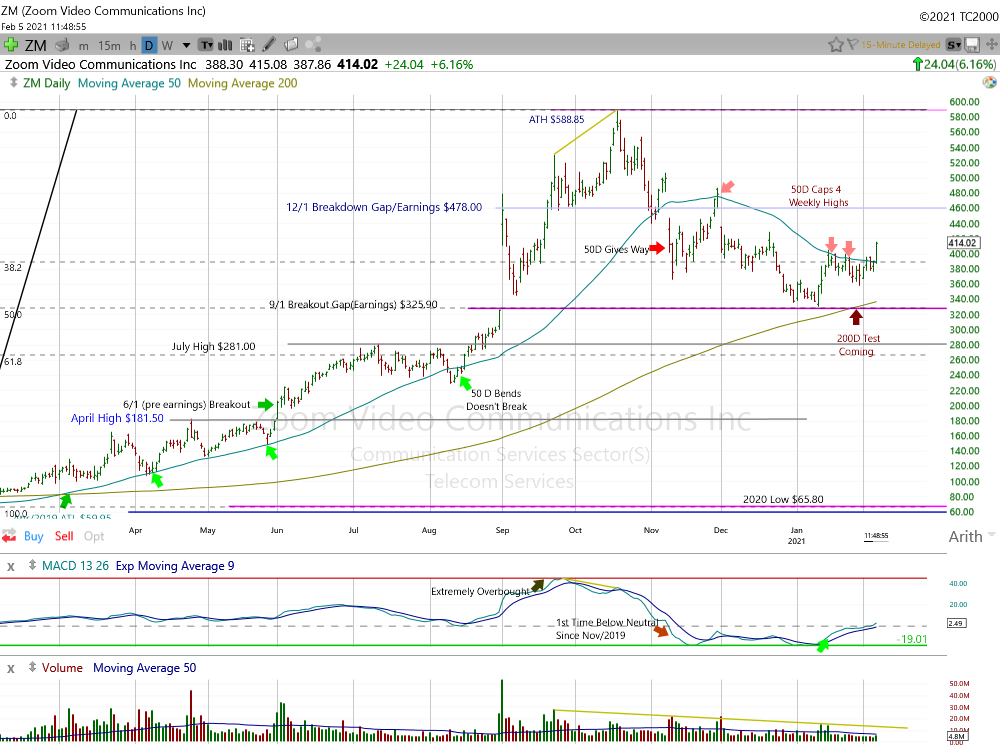The width and height of the screenshot is (1000, 750).
Task: Click the '12/1 Breakdown Gap/Earnings $478.00' annotation
Action: coord(384,207)
